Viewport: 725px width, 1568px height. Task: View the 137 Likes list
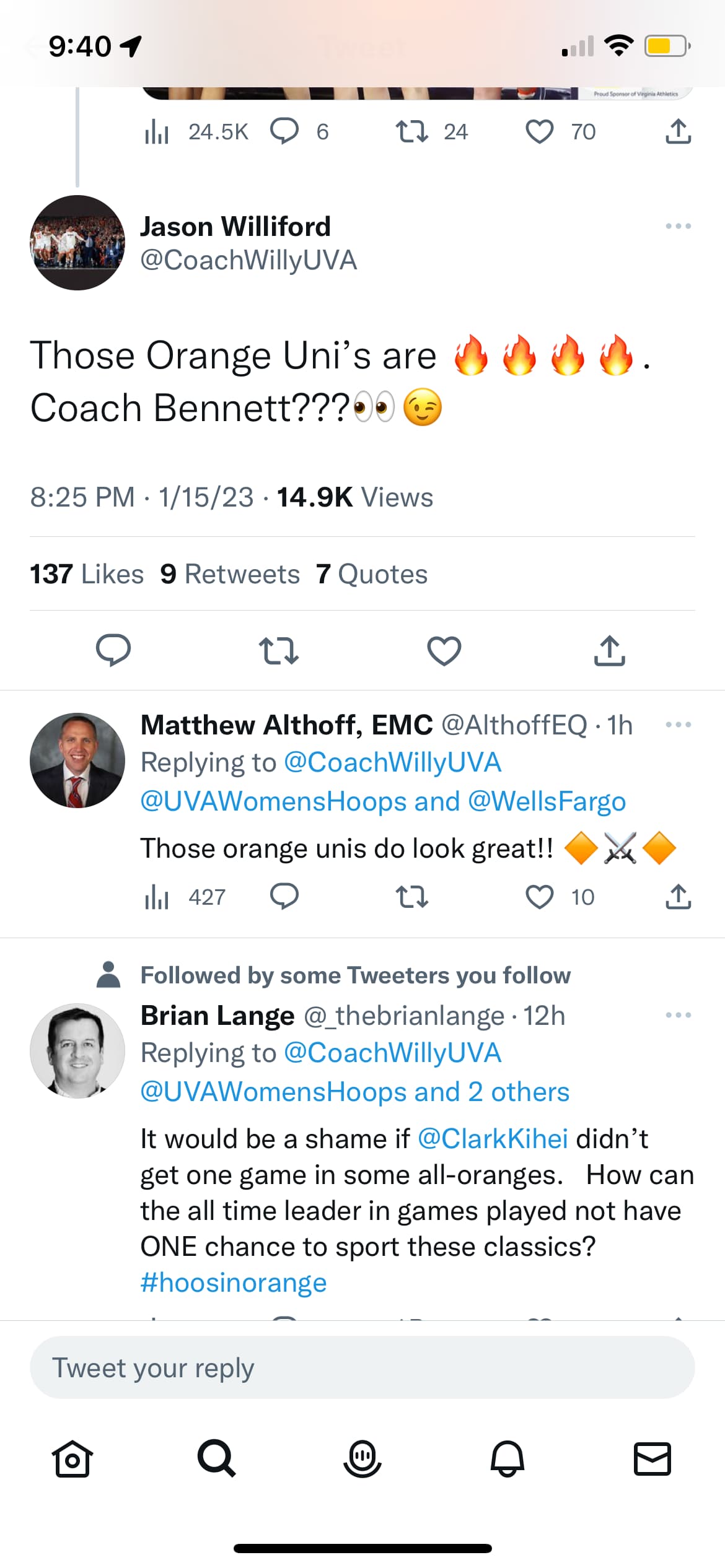[87, 574]
